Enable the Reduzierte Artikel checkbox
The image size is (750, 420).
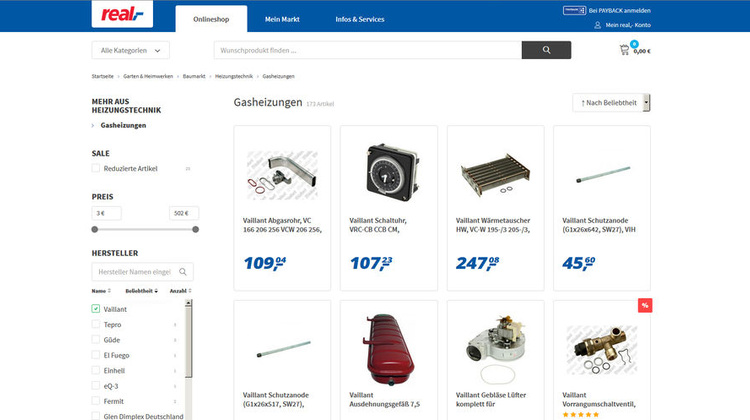(96, 168)
